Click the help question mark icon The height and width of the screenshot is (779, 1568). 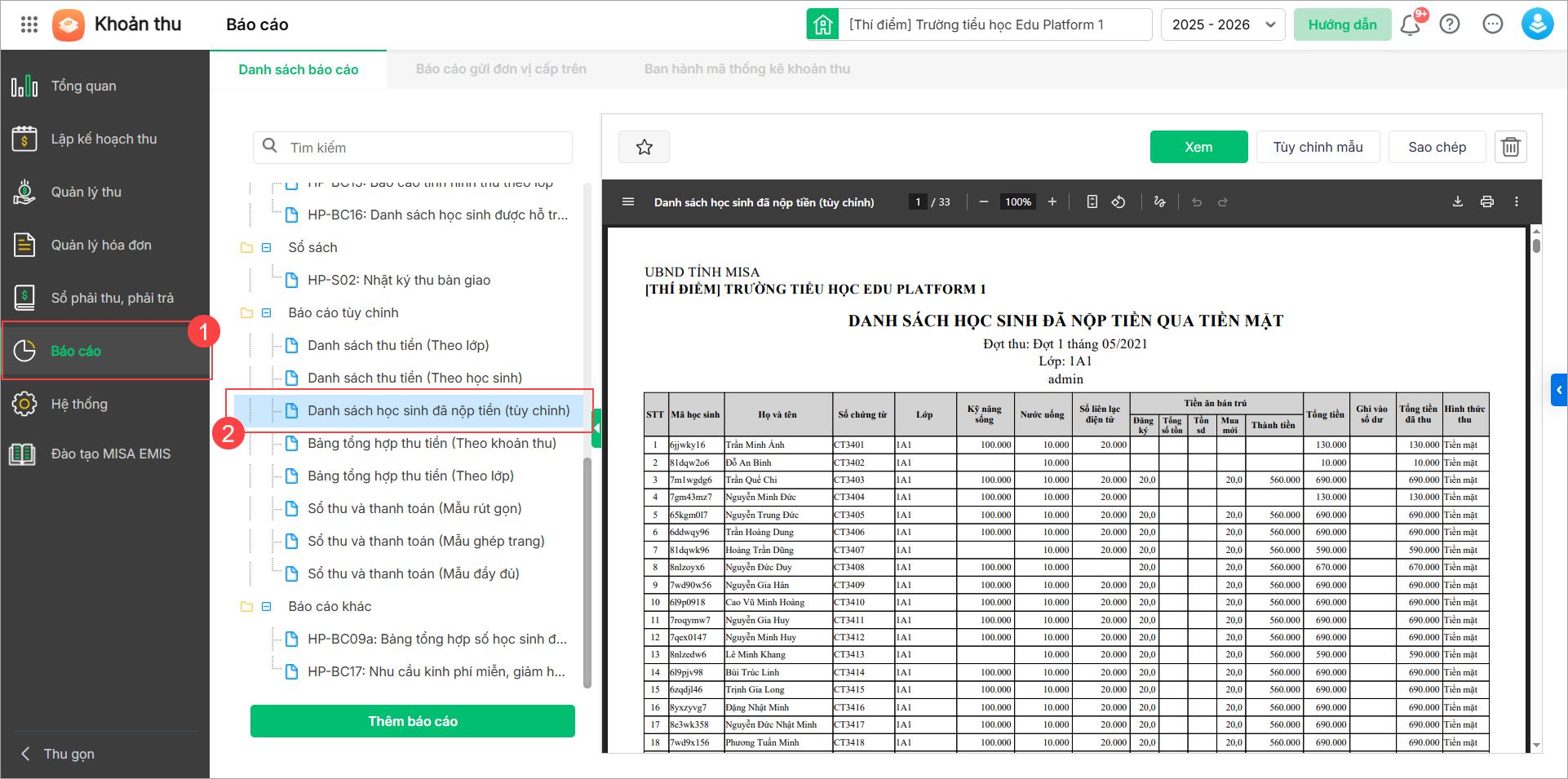(1450, 24)
